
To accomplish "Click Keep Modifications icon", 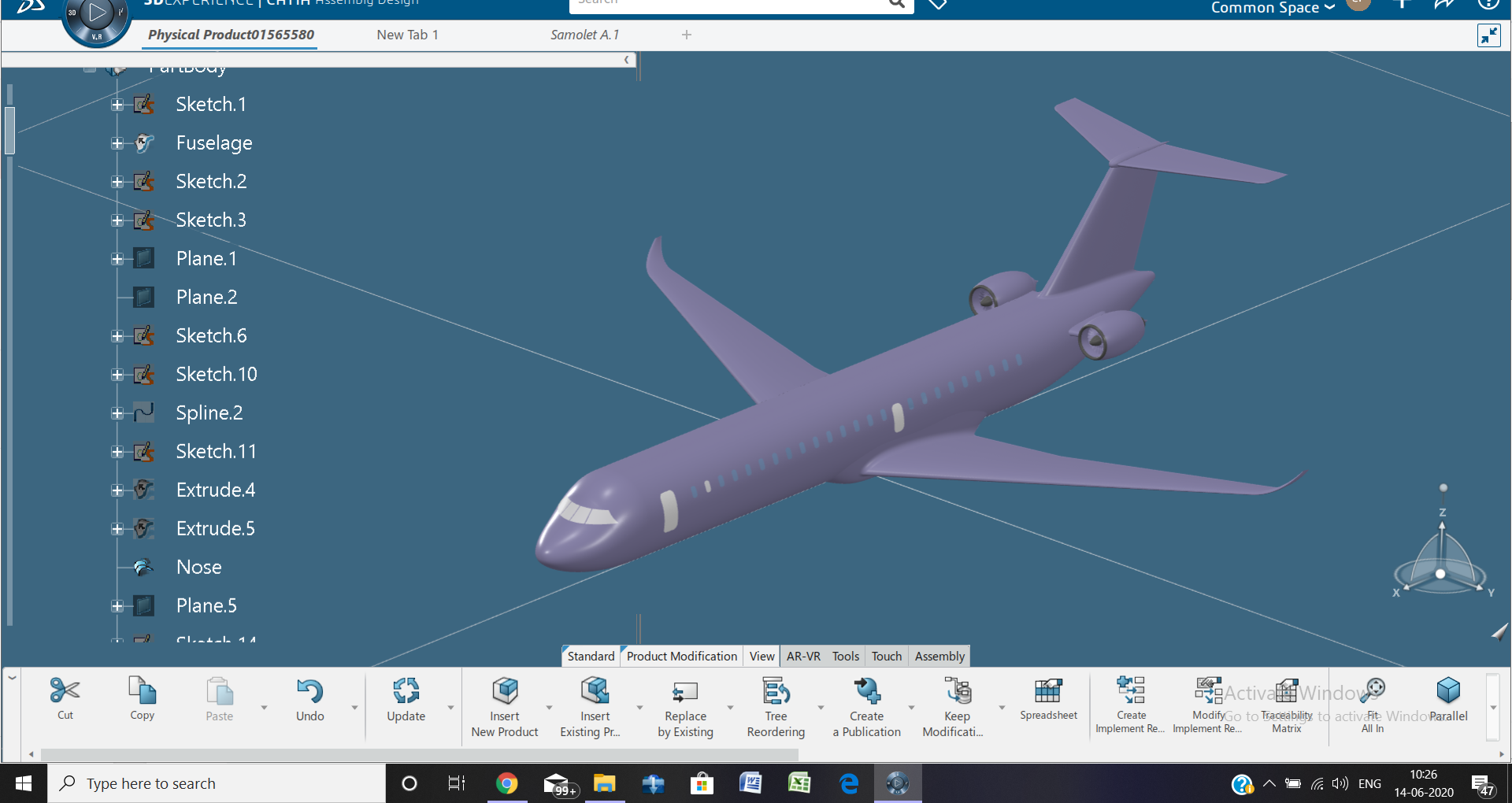I will [958, 690].
